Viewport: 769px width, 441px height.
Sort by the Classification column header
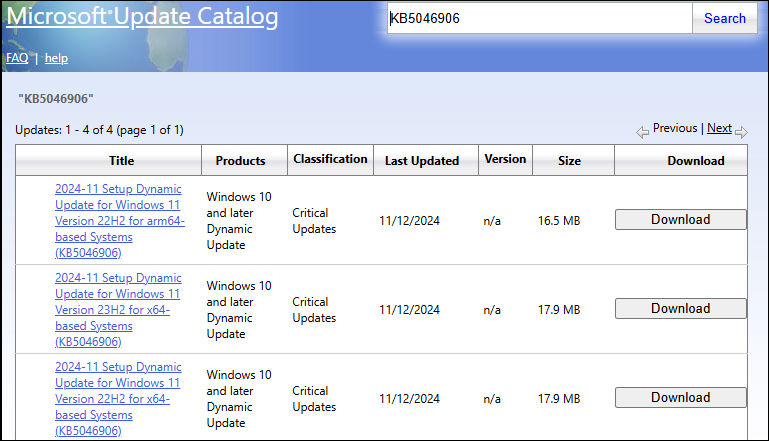coord(330,159)
